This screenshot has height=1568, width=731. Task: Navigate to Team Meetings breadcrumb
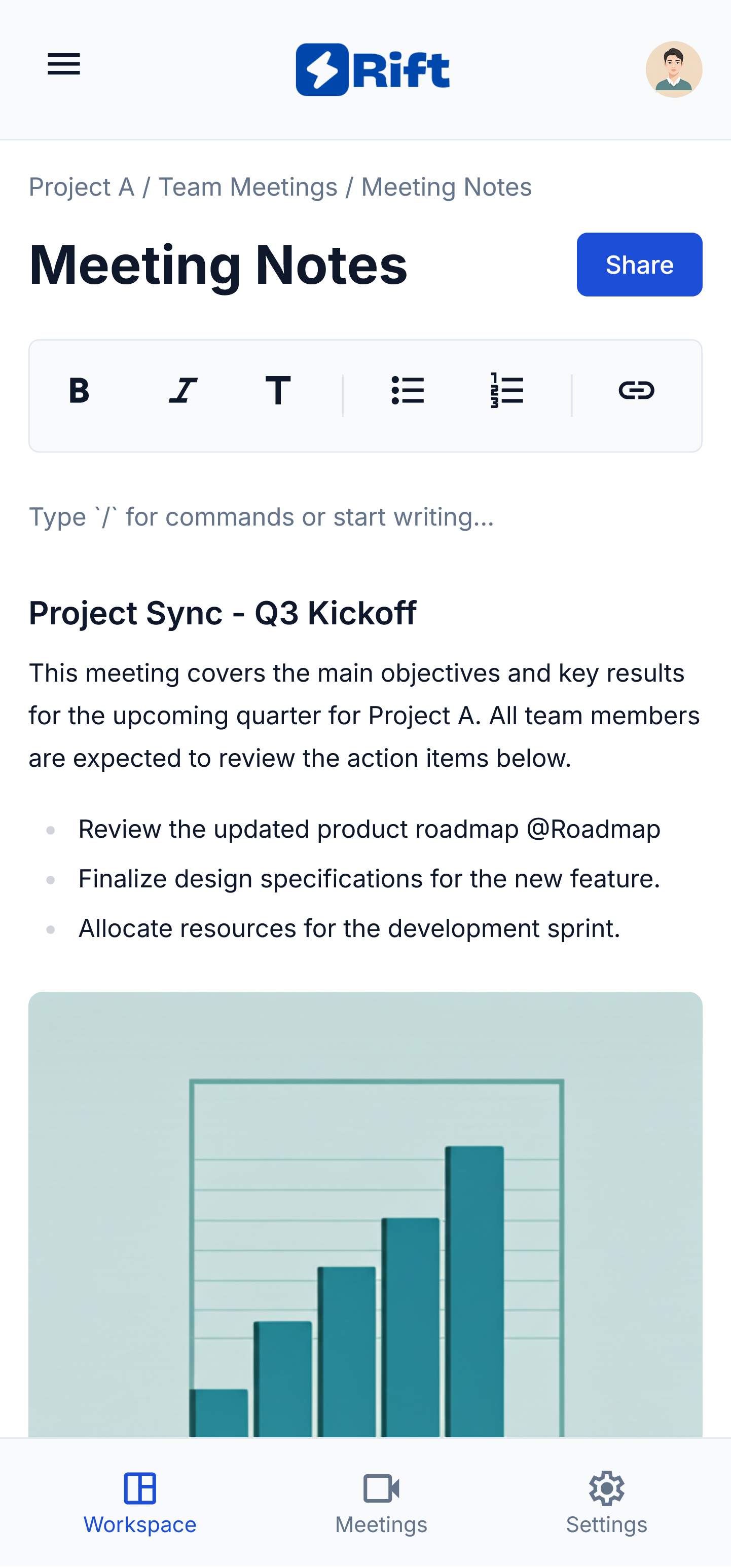[x=248, y=187]
